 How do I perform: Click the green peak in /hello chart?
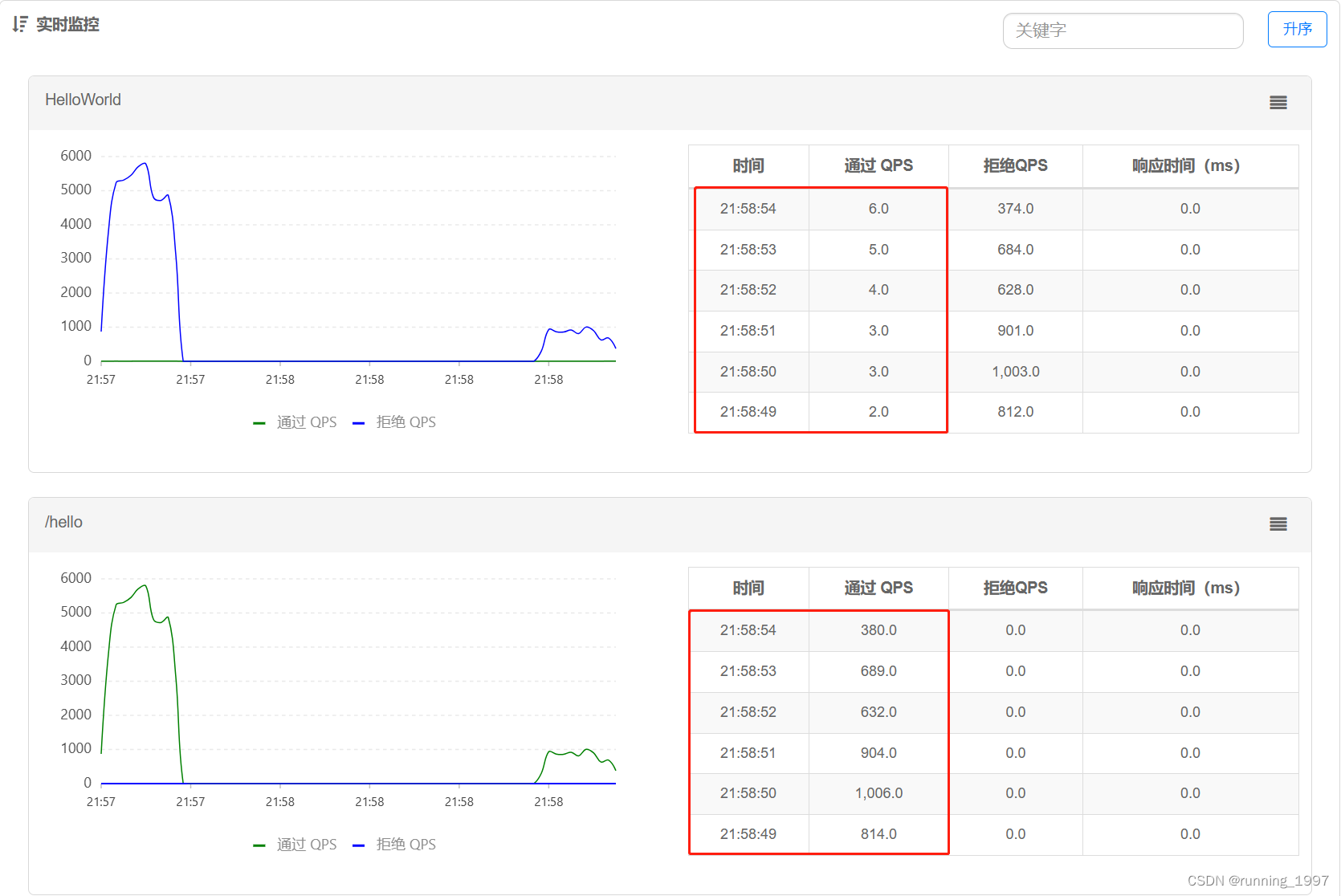point(145,587)
